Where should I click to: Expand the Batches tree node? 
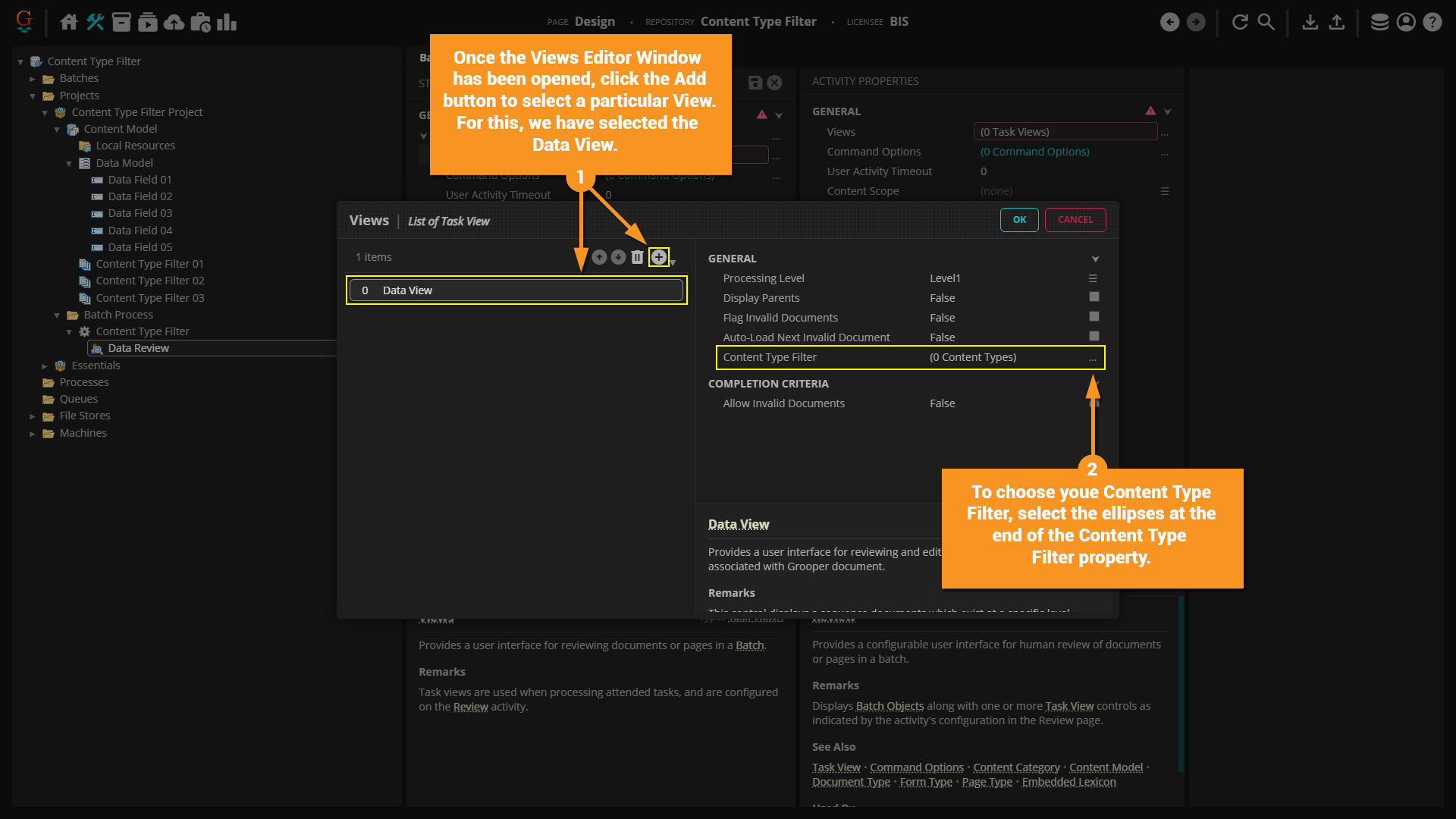tap(33, 78)
